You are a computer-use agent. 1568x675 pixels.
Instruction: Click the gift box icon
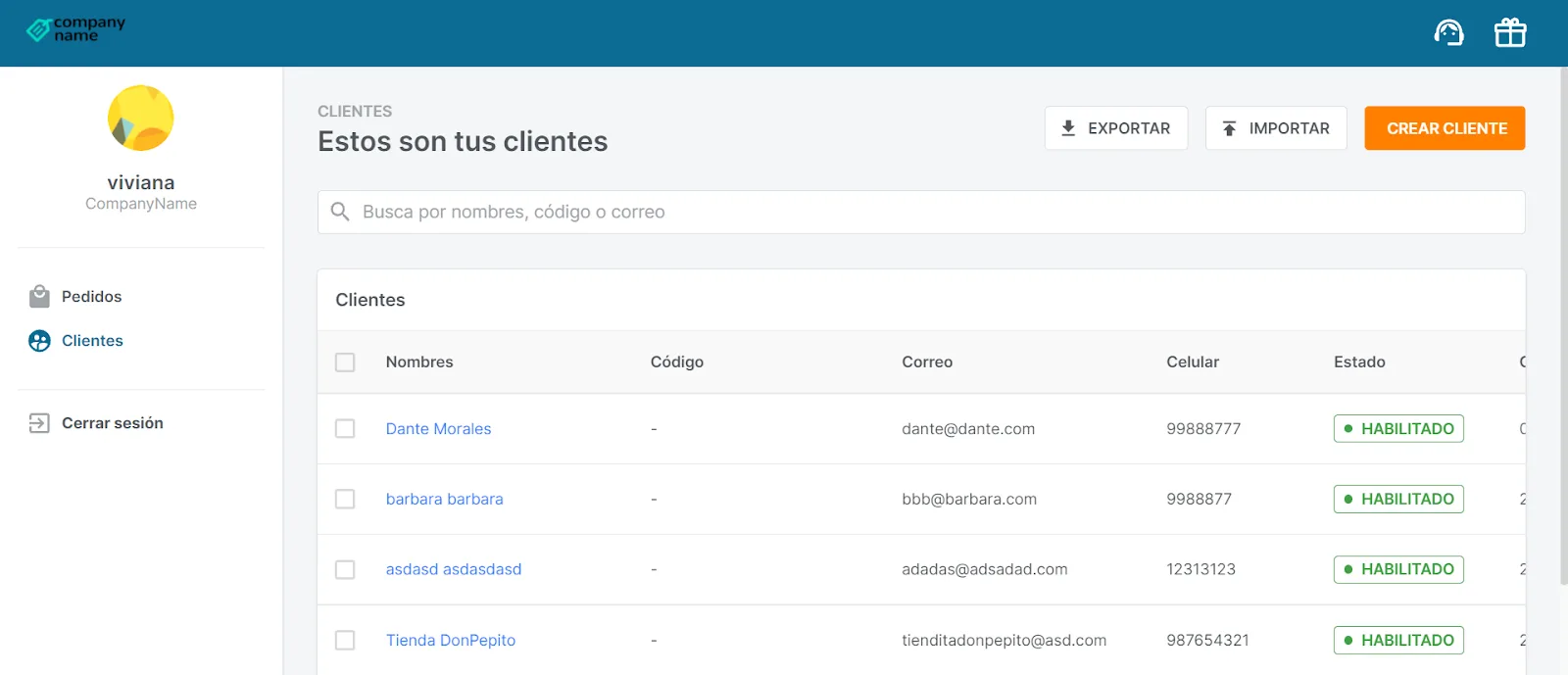coord(1510,33)
